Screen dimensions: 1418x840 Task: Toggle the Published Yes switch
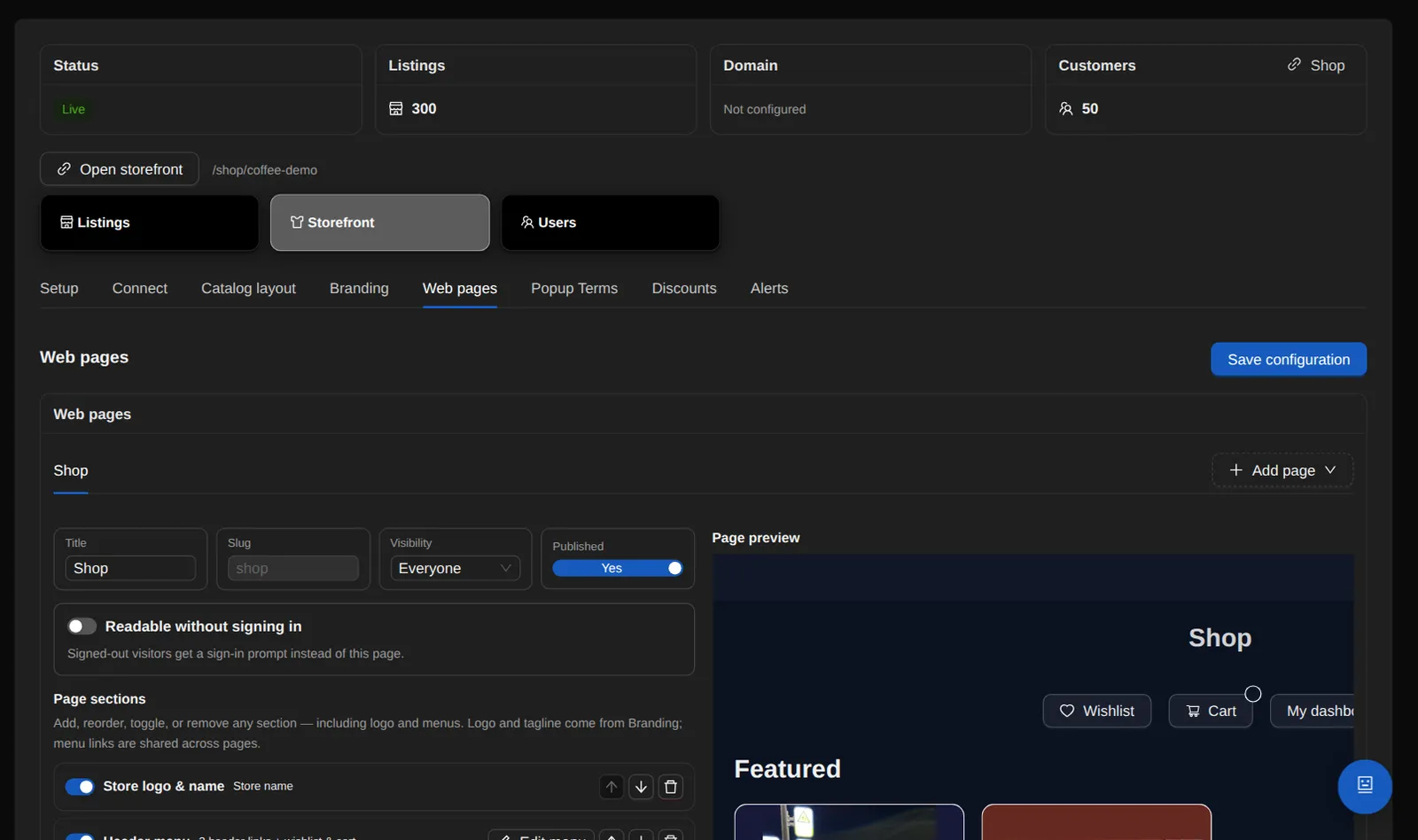[618, 568]
